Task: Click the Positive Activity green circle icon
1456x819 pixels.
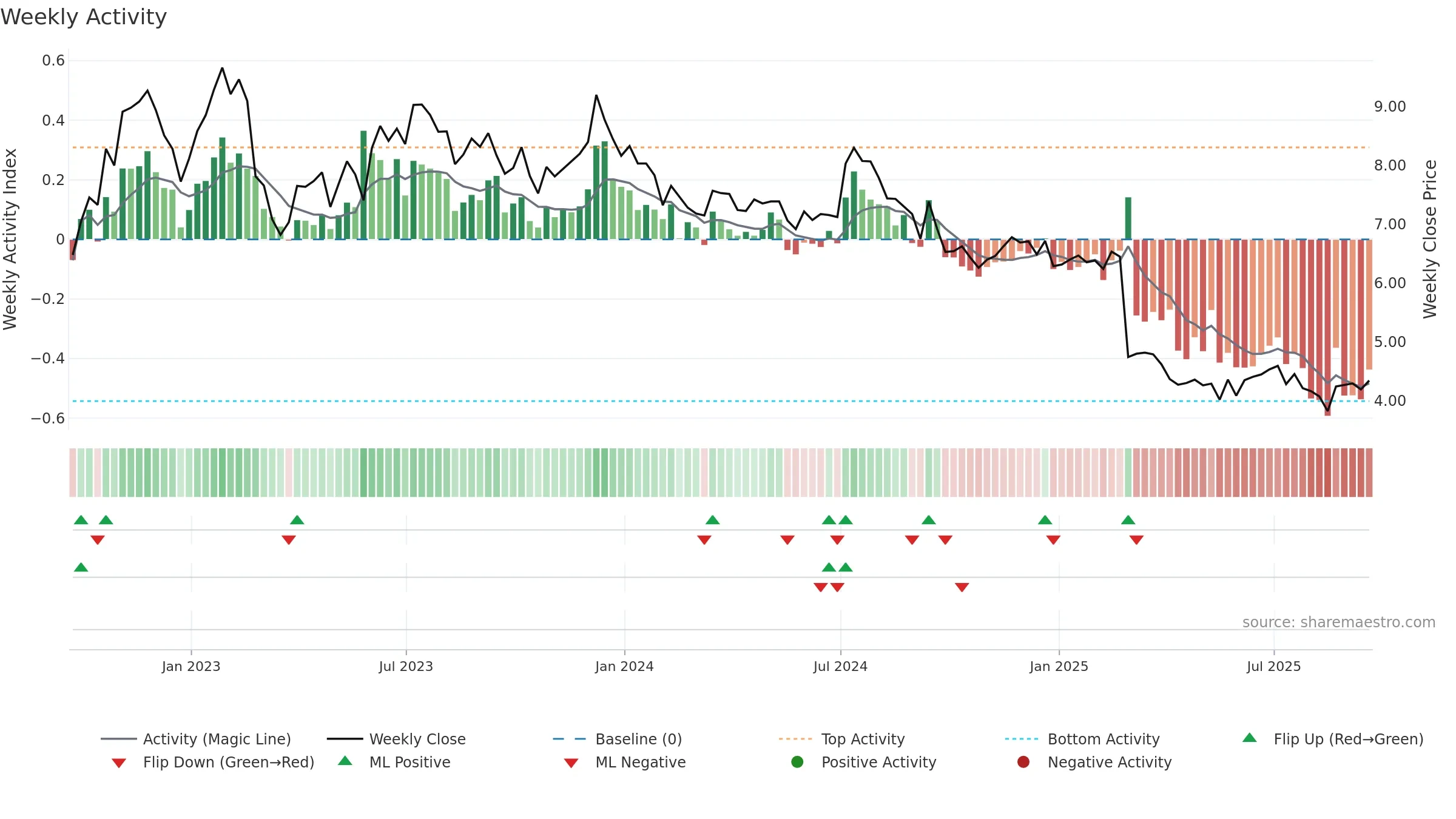Action: 798,761
